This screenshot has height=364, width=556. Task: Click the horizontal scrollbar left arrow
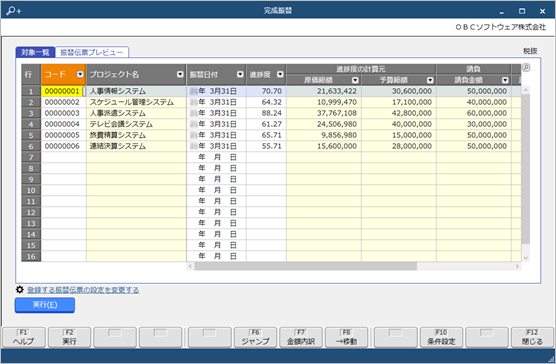coord(190,266)
